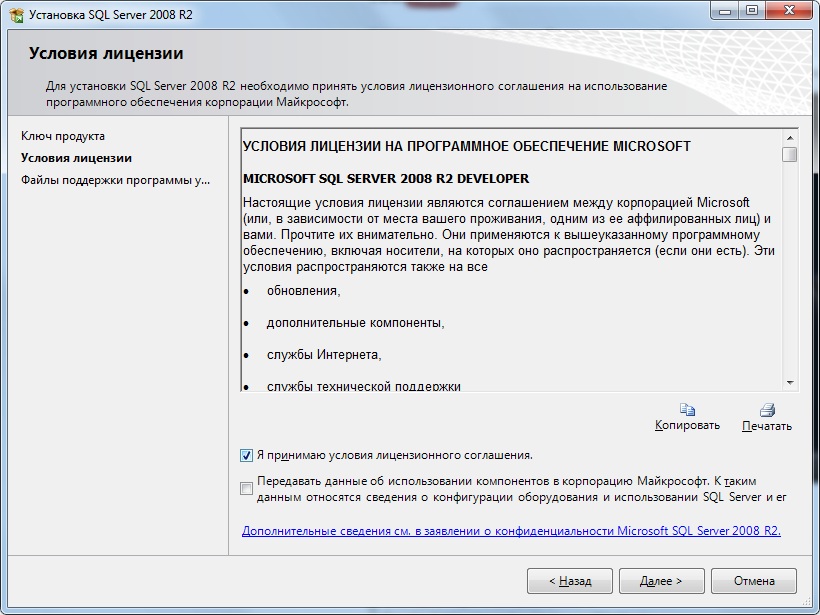
Task: Click 'службы Интернета,' bullet text
Action: [x=324, y=355]
